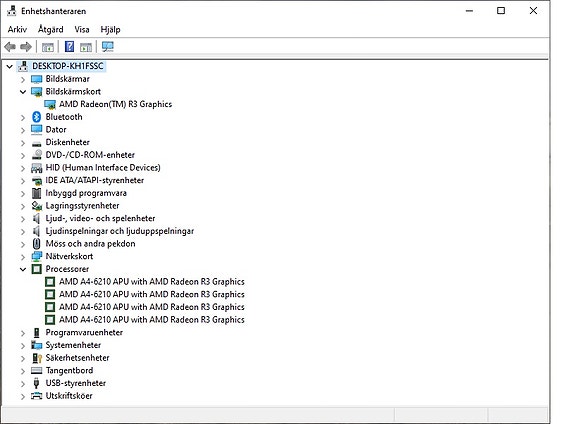Click the show/hide console tree toolbar icon
This screenshot has height=424, width=575.
click(x=48, y=47)
